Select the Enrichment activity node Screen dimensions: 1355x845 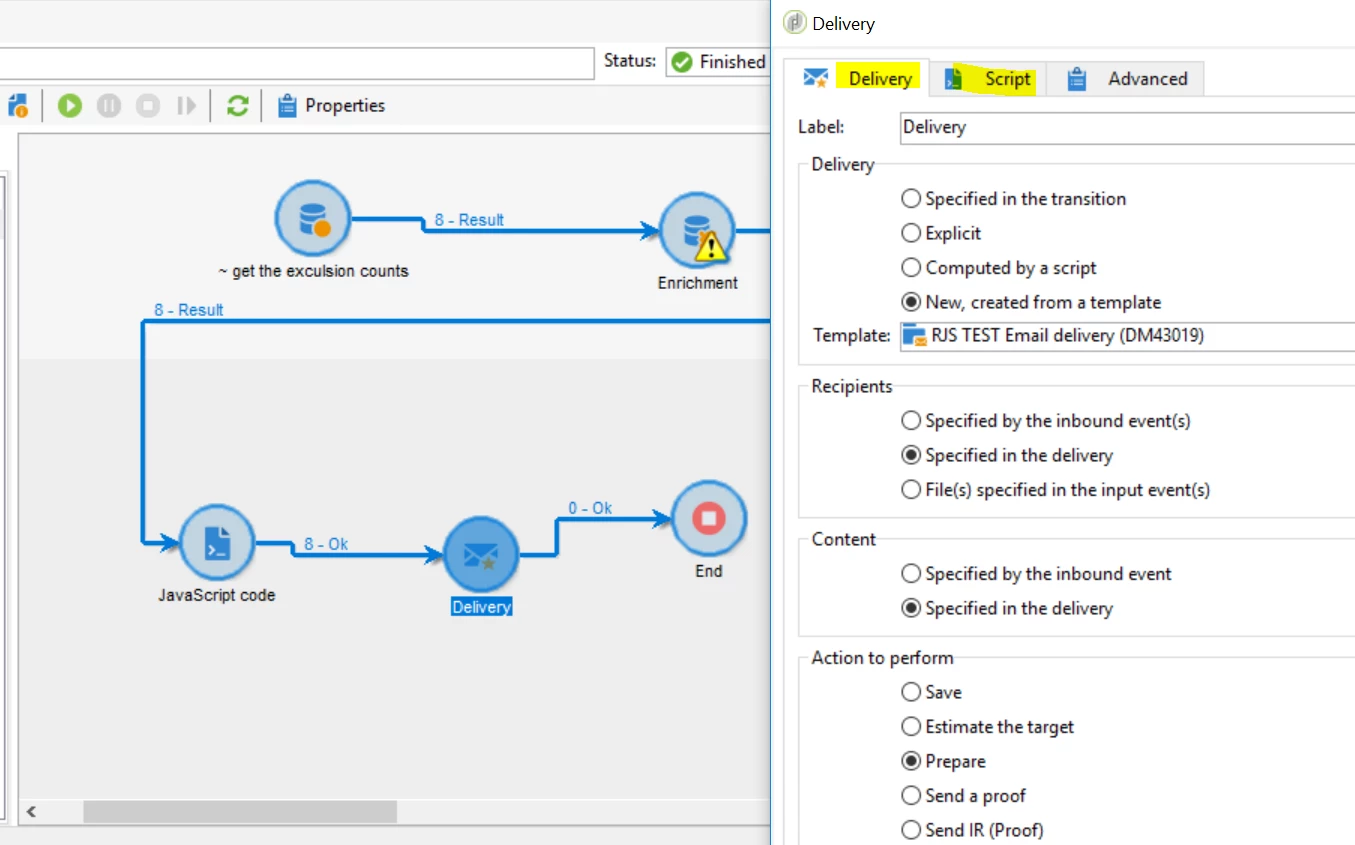click(697, 230)
